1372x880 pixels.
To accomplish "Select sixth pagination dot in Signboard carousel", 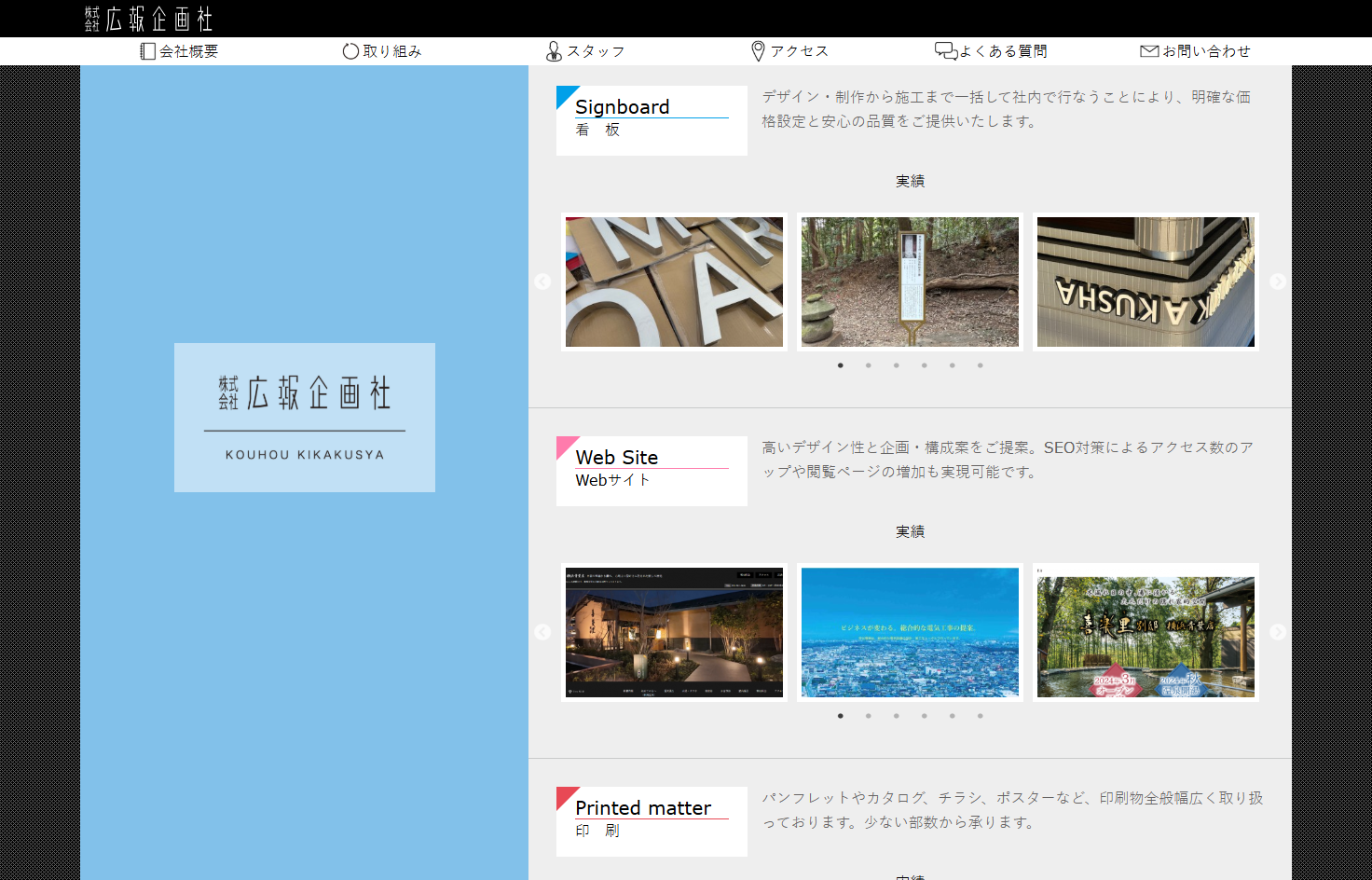I will [981, 365].
